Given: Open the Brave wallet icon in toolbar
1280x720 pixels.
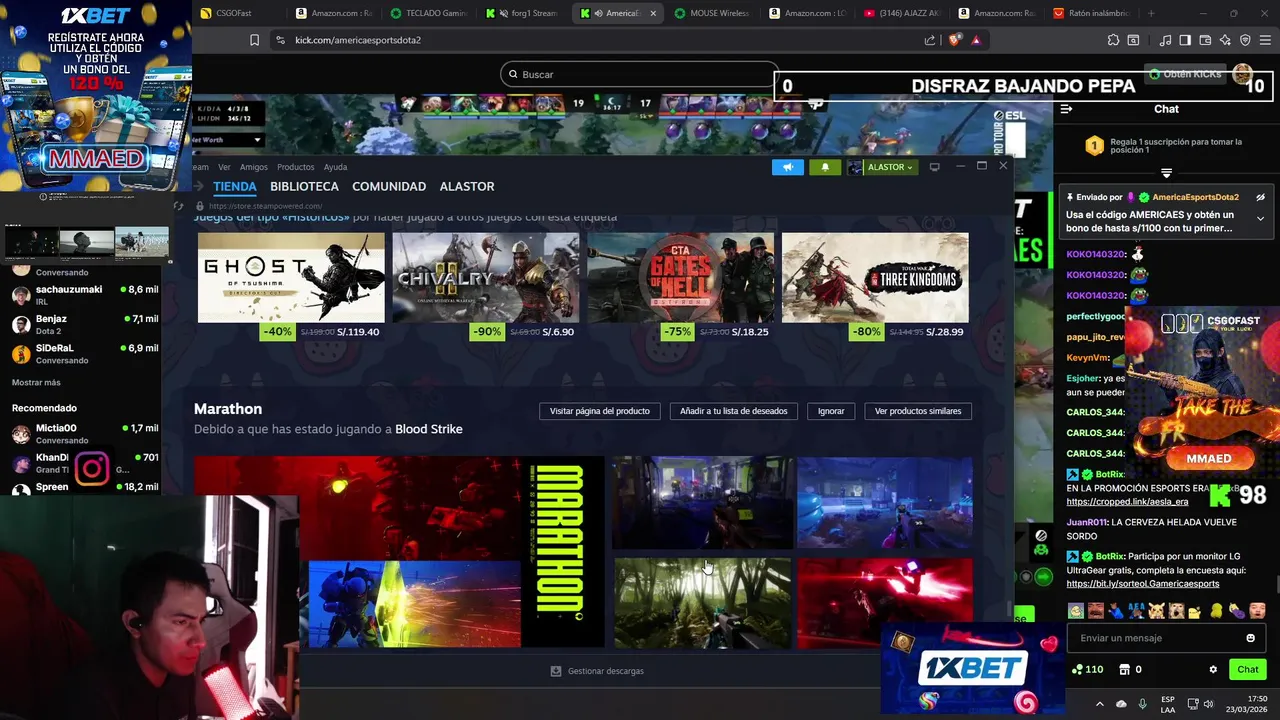Looking at the screenshot, I should (x=1205, y=40).
